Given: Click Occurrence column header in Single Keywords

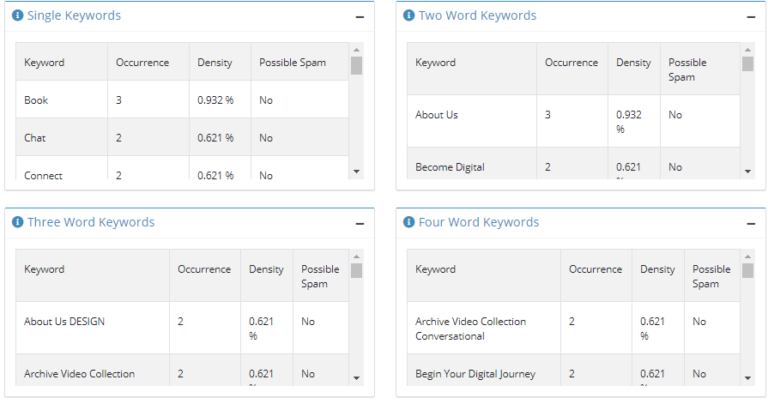Looking at the screenshot, I should pos(142,62).
